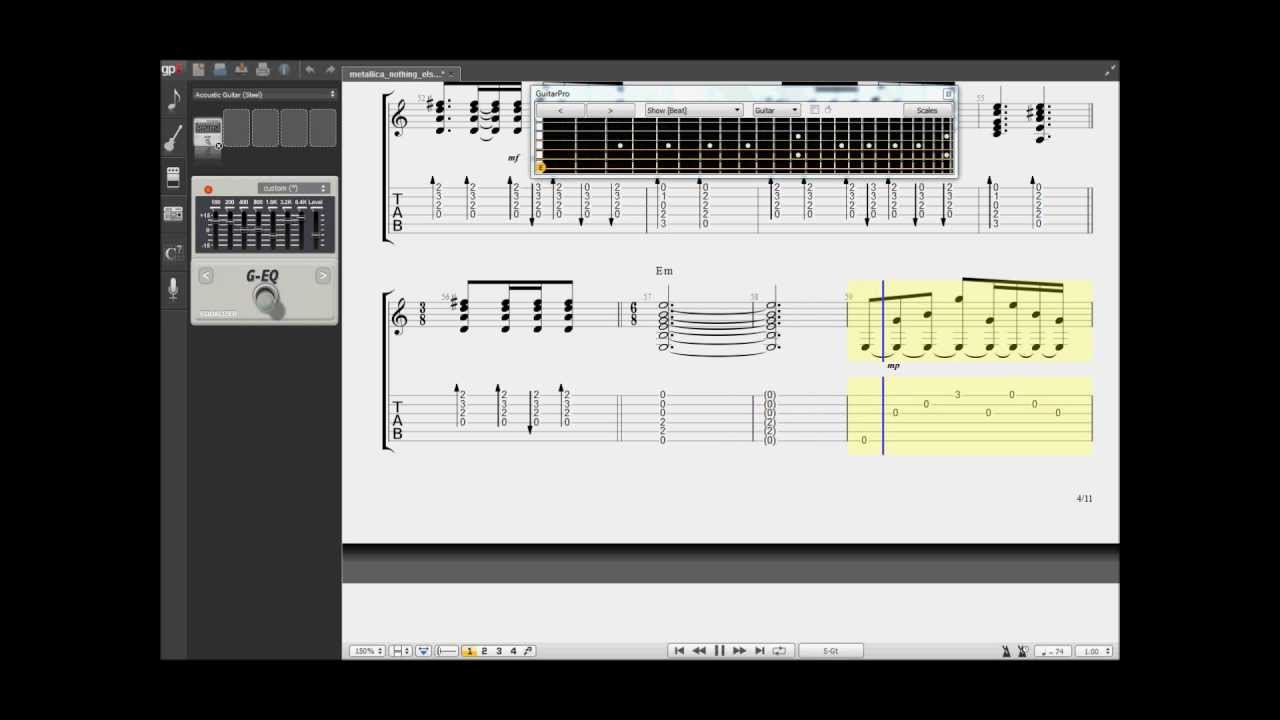
Task: Switch to previous pedal with G-EQ left arrow
Action: pos(206,276)
